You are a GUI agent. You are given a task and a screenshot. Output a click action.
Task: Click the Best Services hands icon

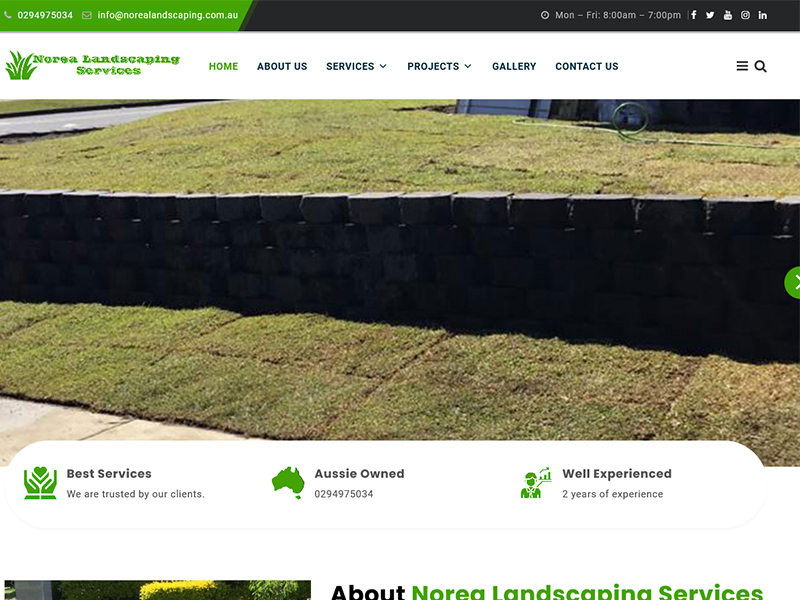tap(41, 483)
